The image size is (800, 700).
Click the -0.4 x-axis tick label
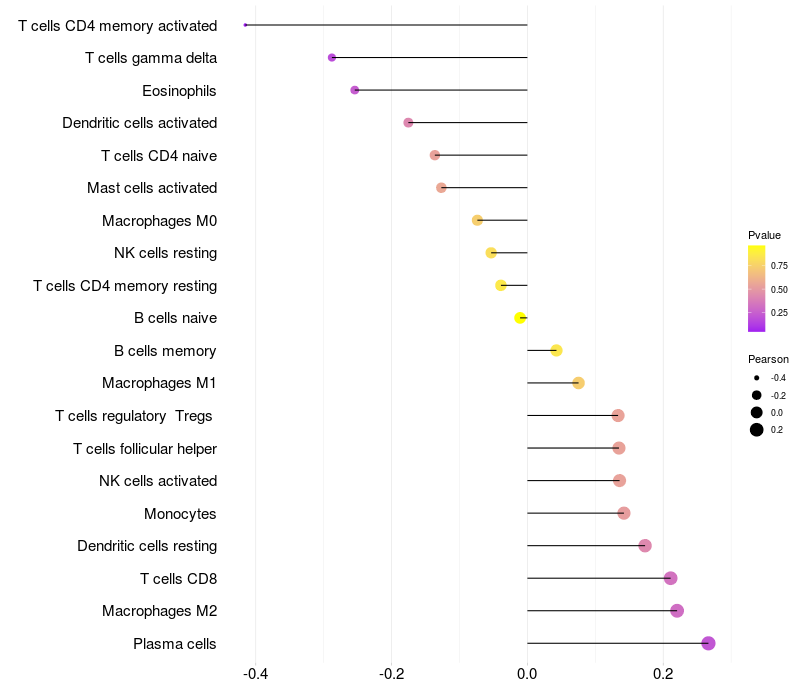click(255, 673)
